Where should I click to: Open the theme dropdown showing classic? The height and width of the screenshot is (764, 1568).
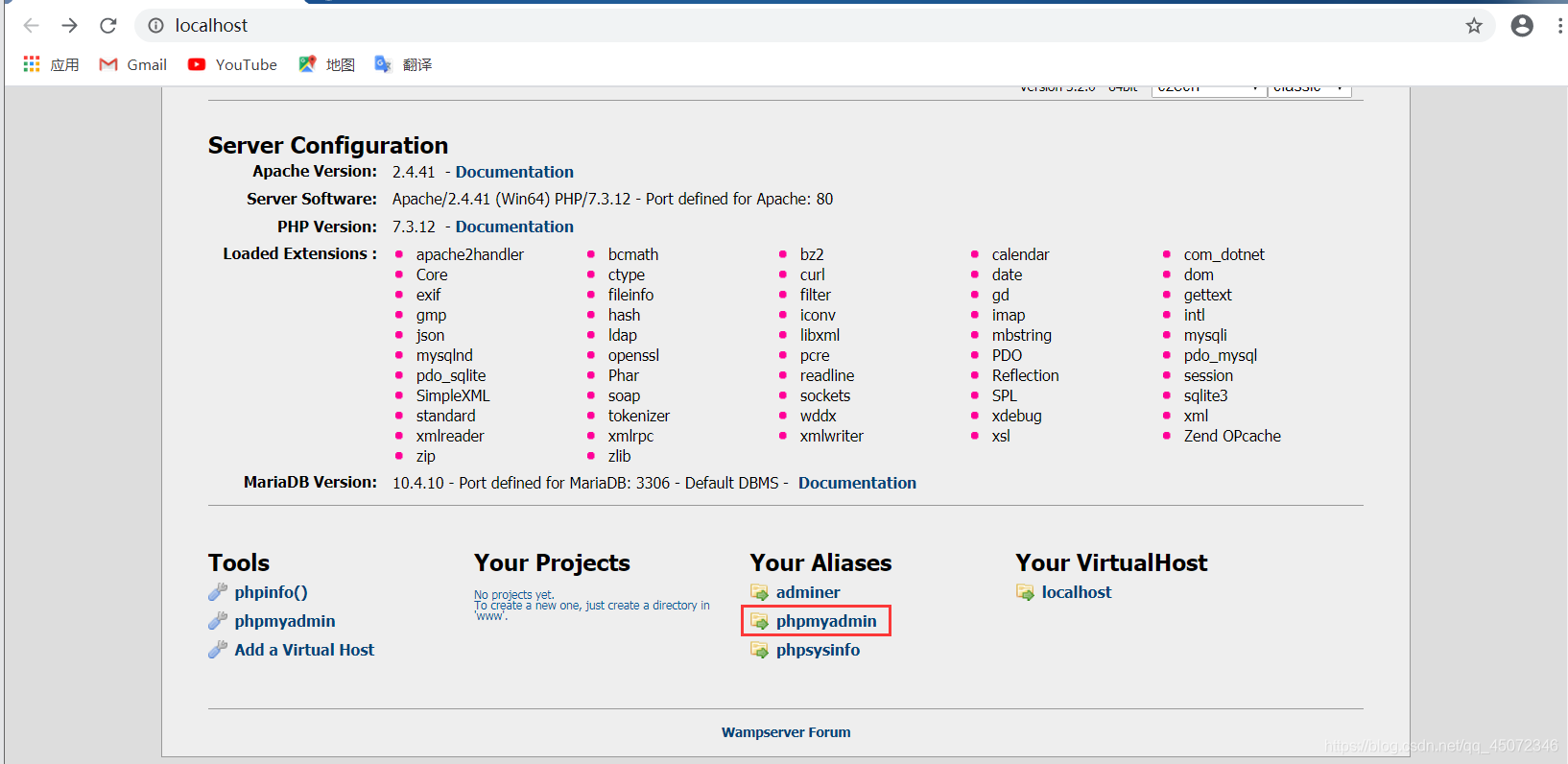[x=1310, y=89]
